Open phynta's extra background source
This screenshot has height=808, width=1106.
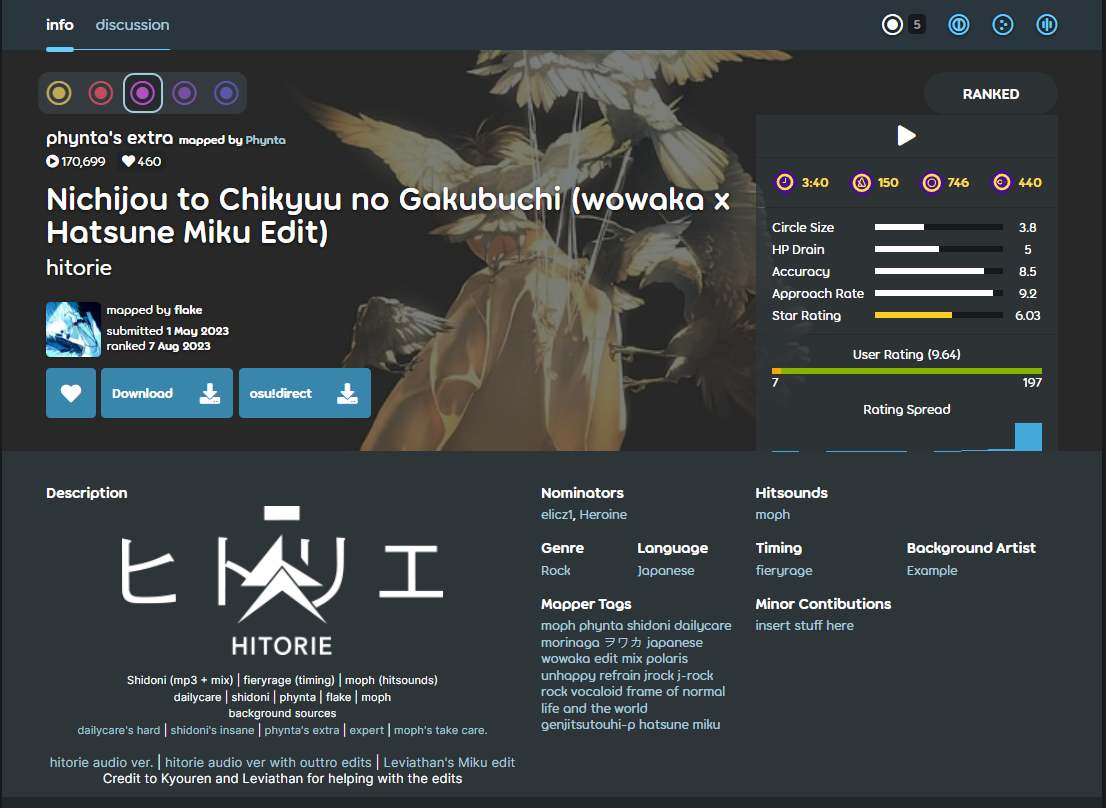click(302, 730)
